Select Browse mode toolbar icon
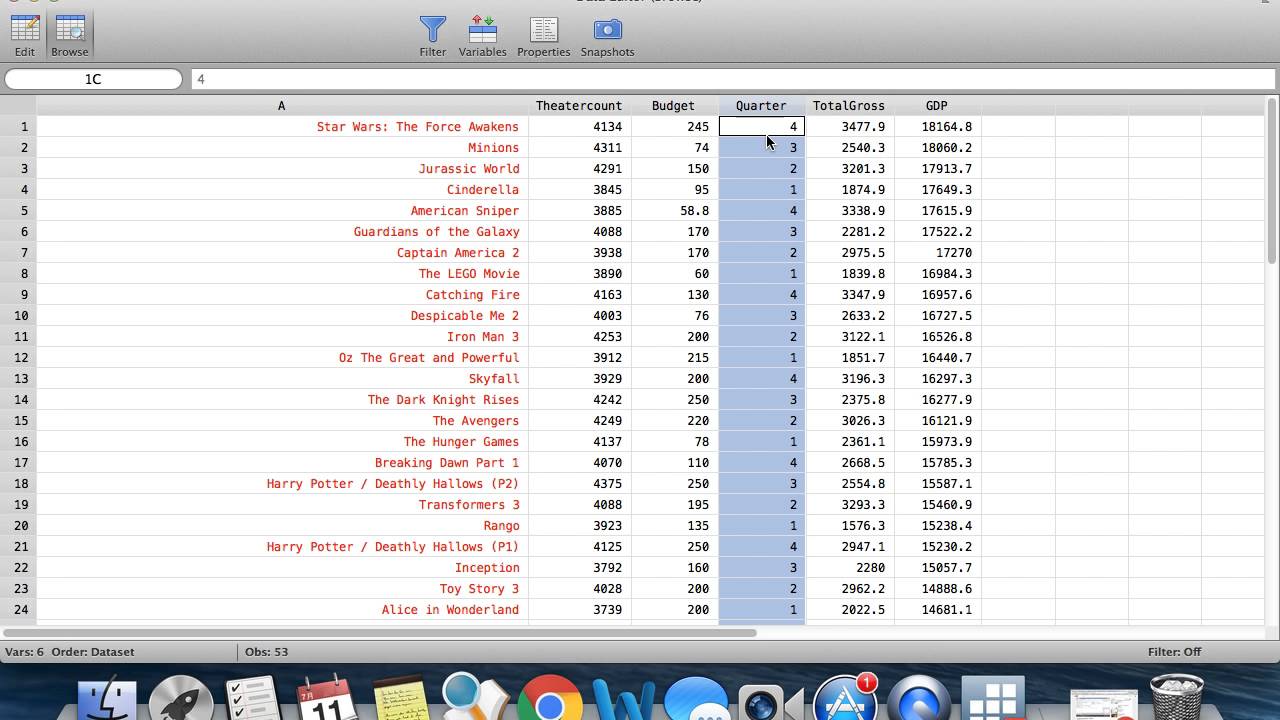 pos(70,36)
